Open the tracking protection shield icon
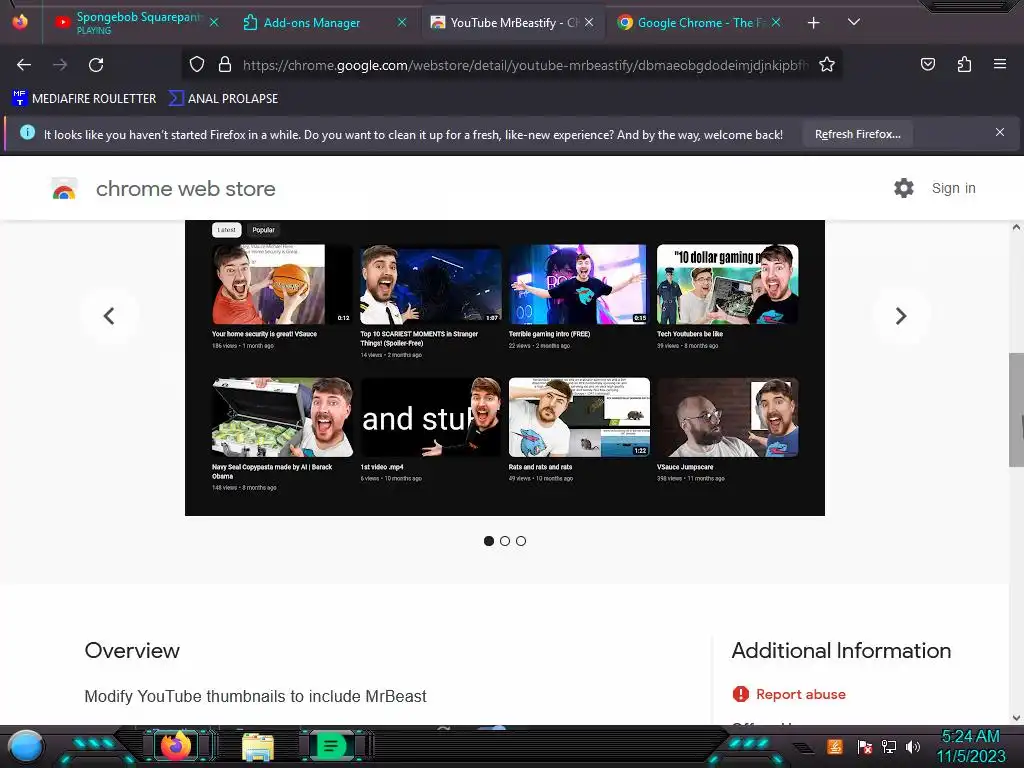Image resolution: width=1024 pixels, height=768 pixels. coord(197,64)
